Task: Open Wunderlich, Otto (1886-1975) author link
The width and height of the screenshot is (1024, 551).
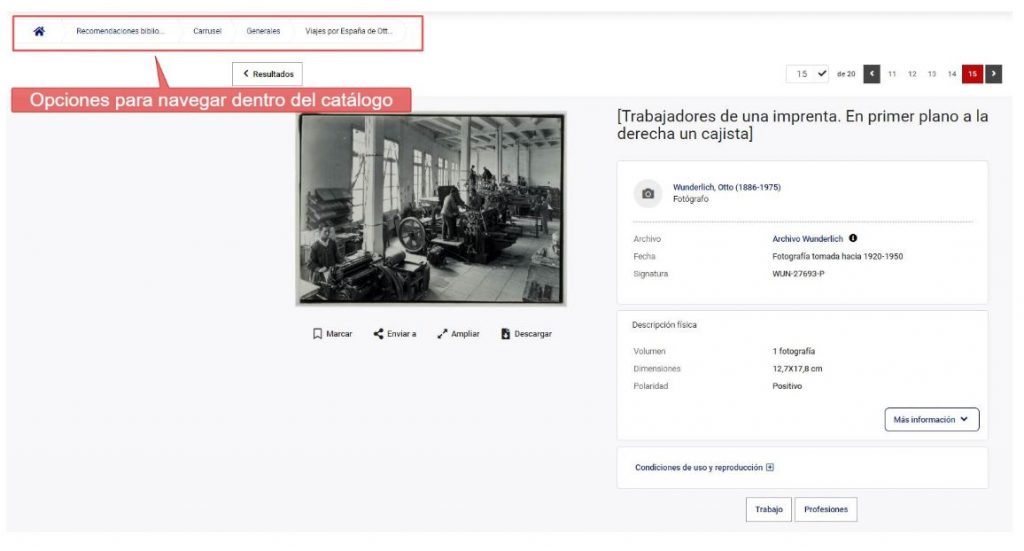Action: (x=727, y=187)
